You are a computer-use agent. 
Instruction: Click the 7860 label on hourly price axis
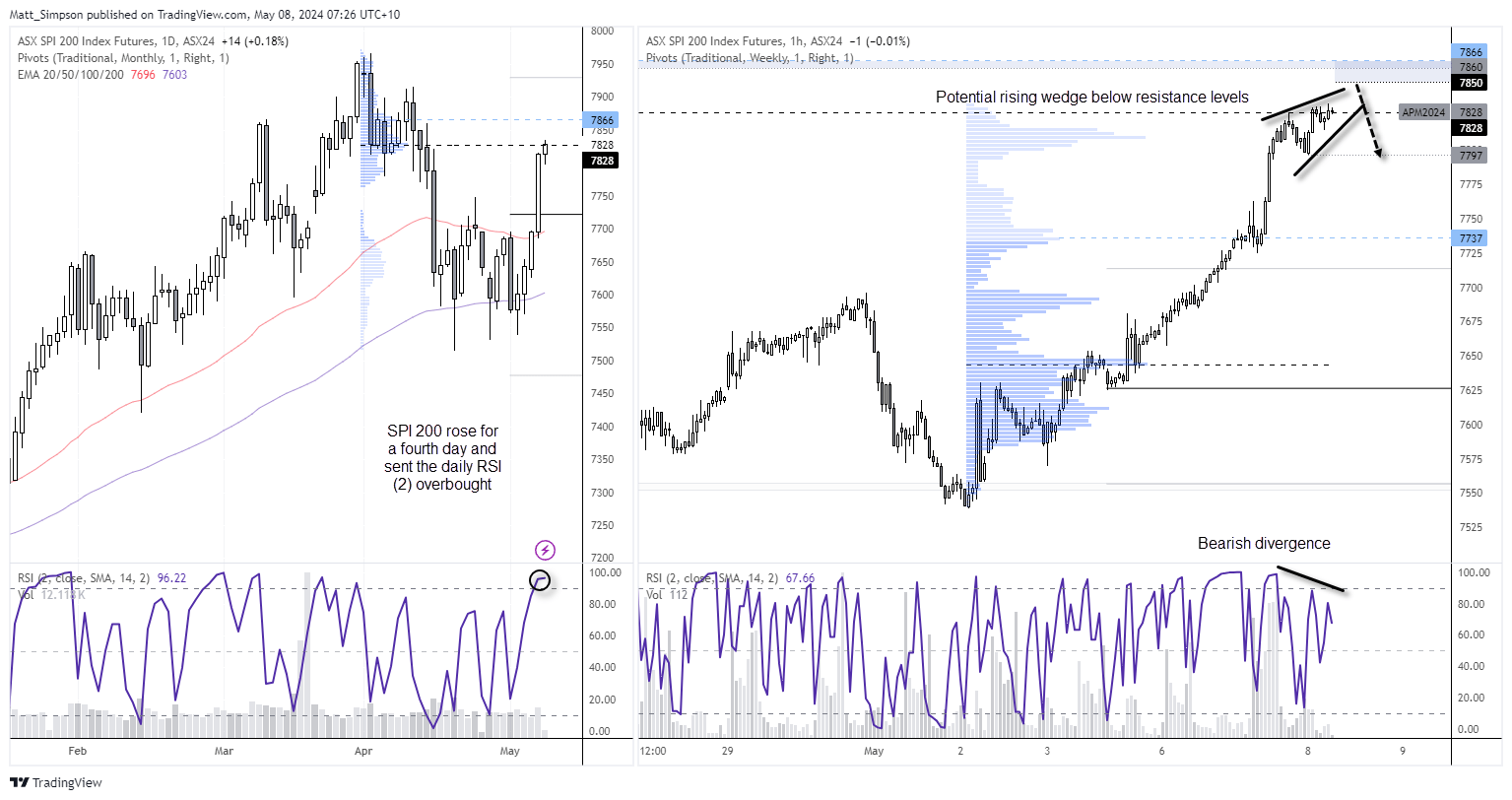click(x=1471, y=67)
